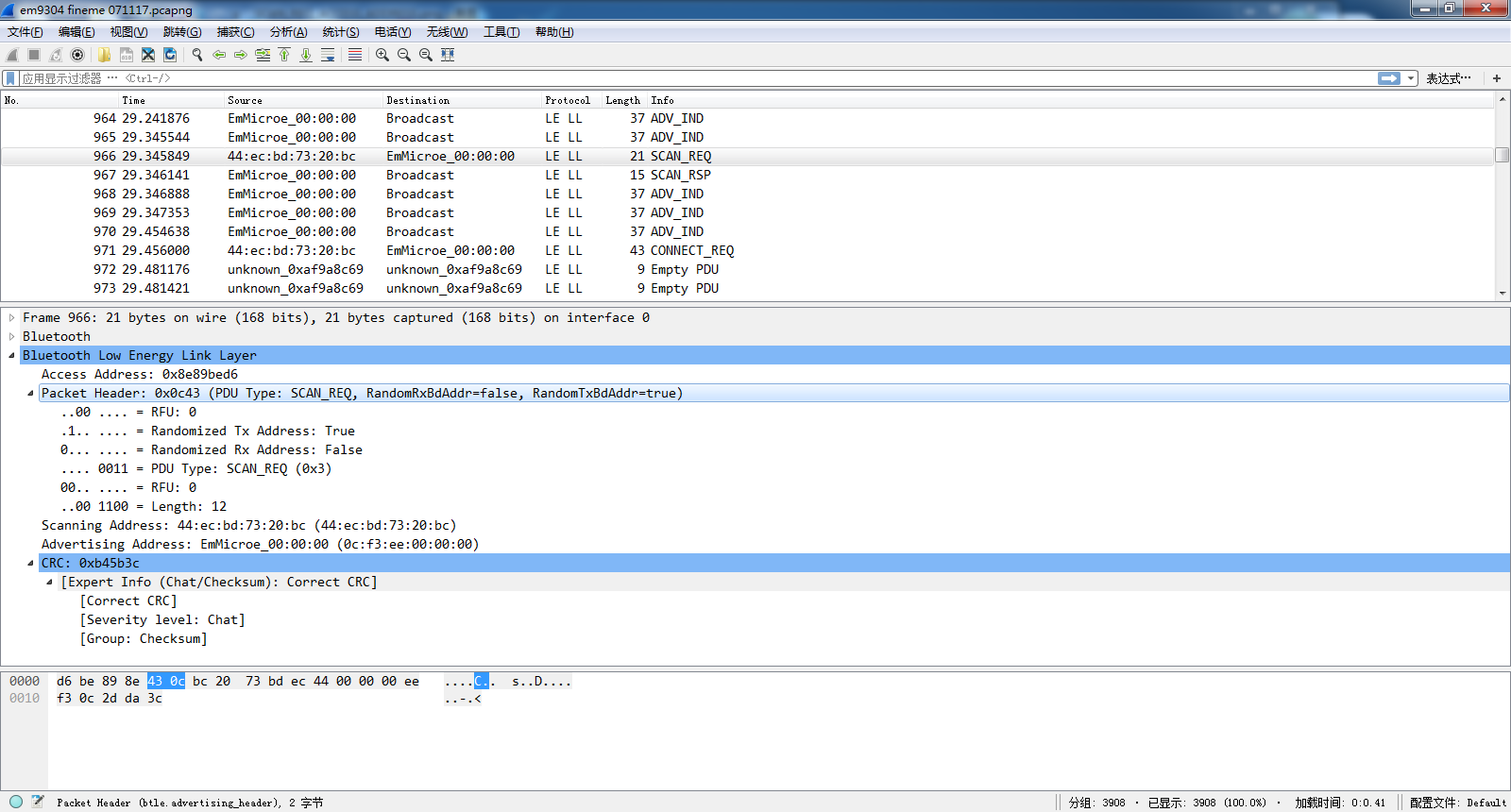This screenshot has height=812, width=1511.
Task: Open the 无线(W) menu
Action: (447, 32)
